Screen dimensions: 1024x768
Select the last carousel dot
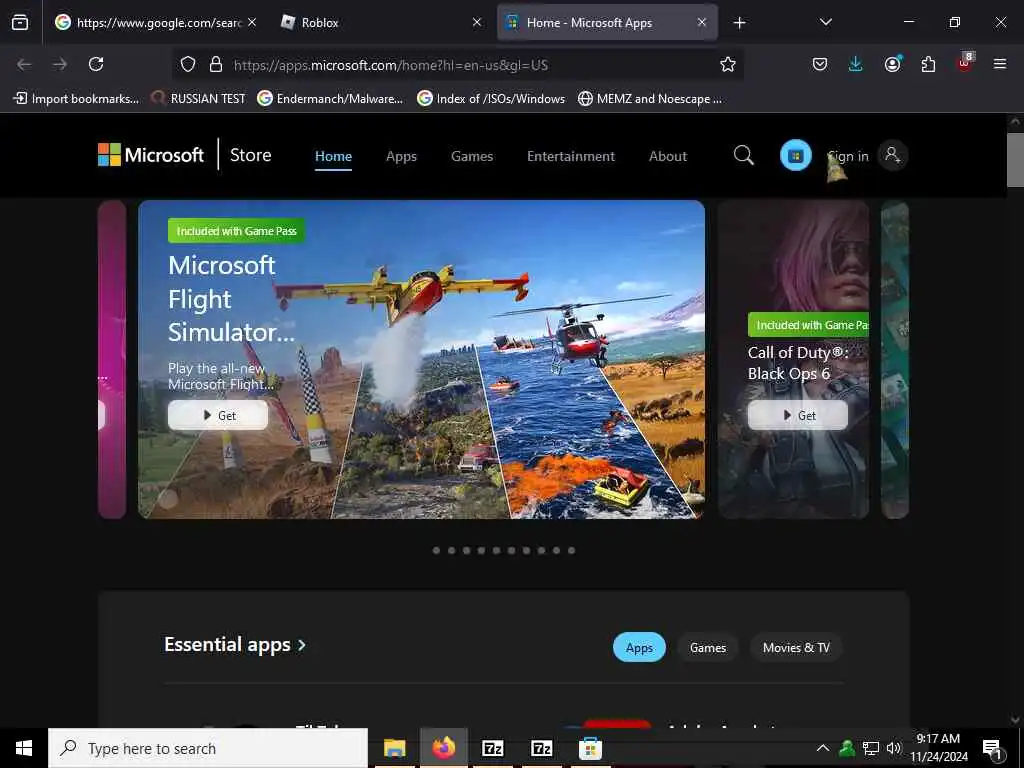pyautogui.click(x=571, y=551)
